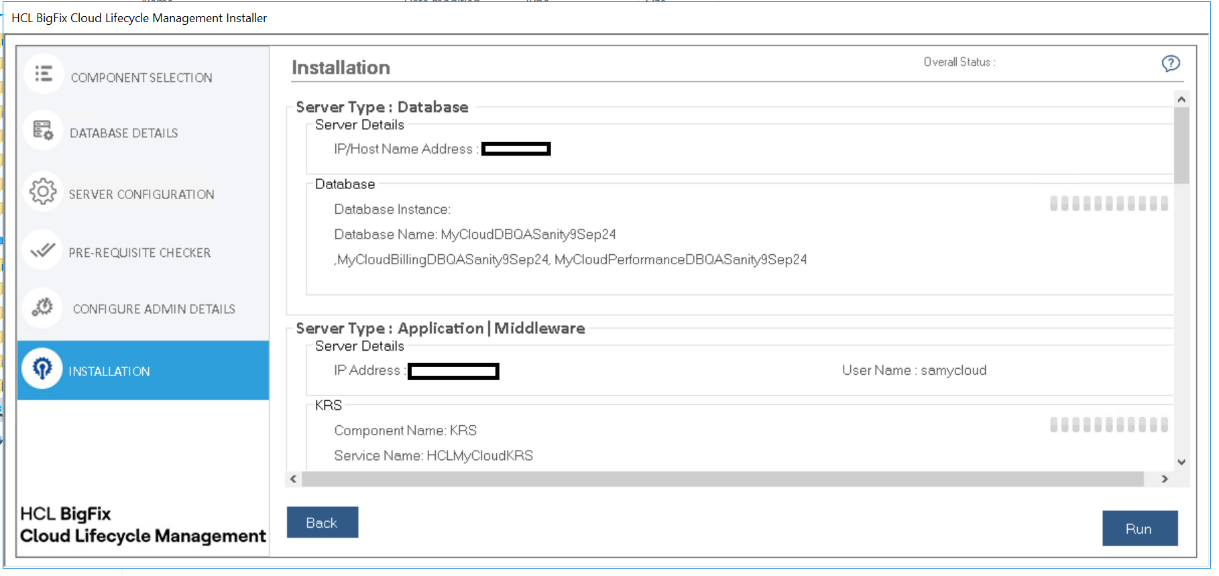Click the KRS component progress bar
Image resolution: width=1219 pixels, height=576 pixels.
[x=1109, y=425]
